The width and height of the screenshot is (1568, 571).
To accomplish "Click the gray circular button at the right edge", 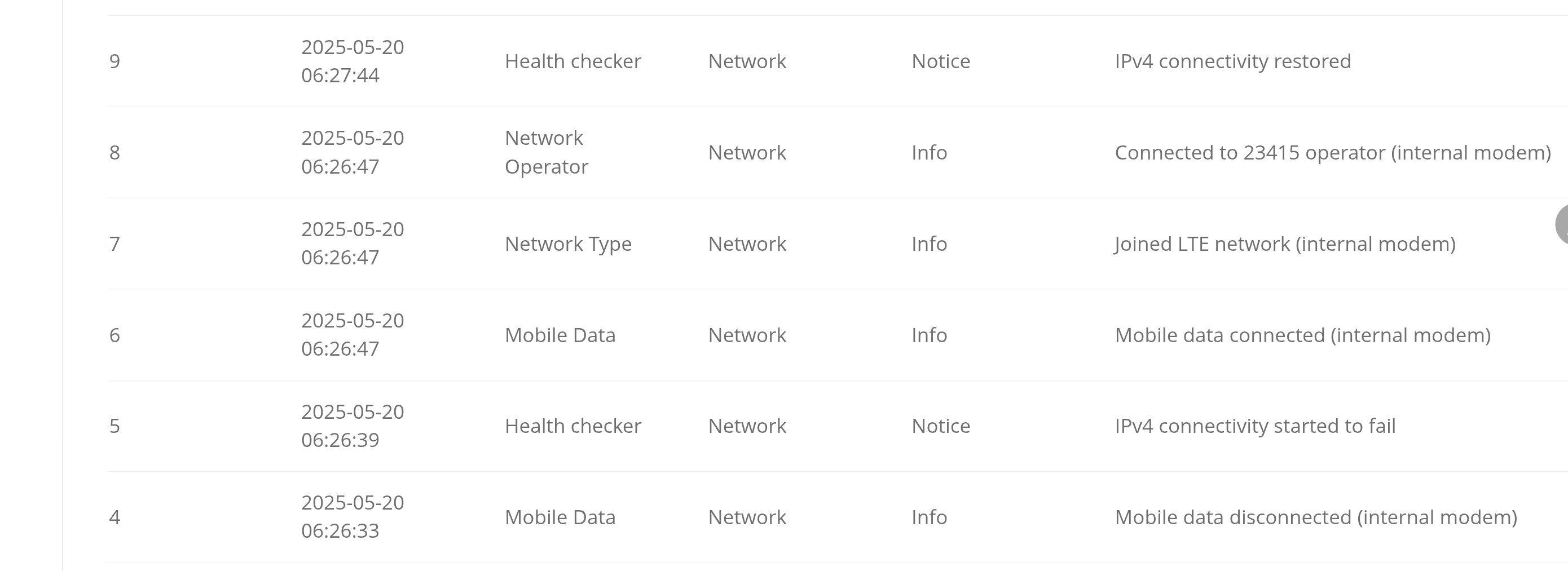I will [x=1562, y=224].
